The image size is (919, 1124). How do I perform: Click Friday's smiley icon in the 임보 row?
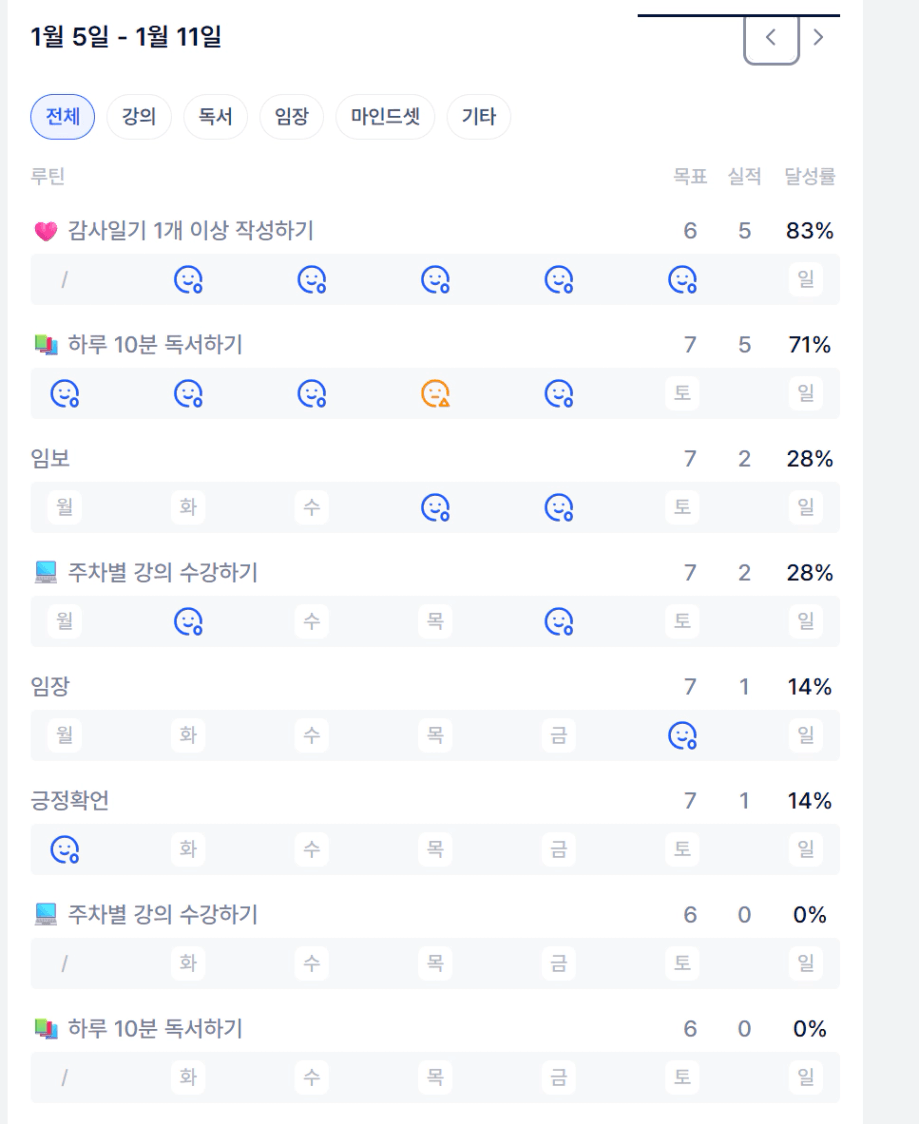coord(559,508)
